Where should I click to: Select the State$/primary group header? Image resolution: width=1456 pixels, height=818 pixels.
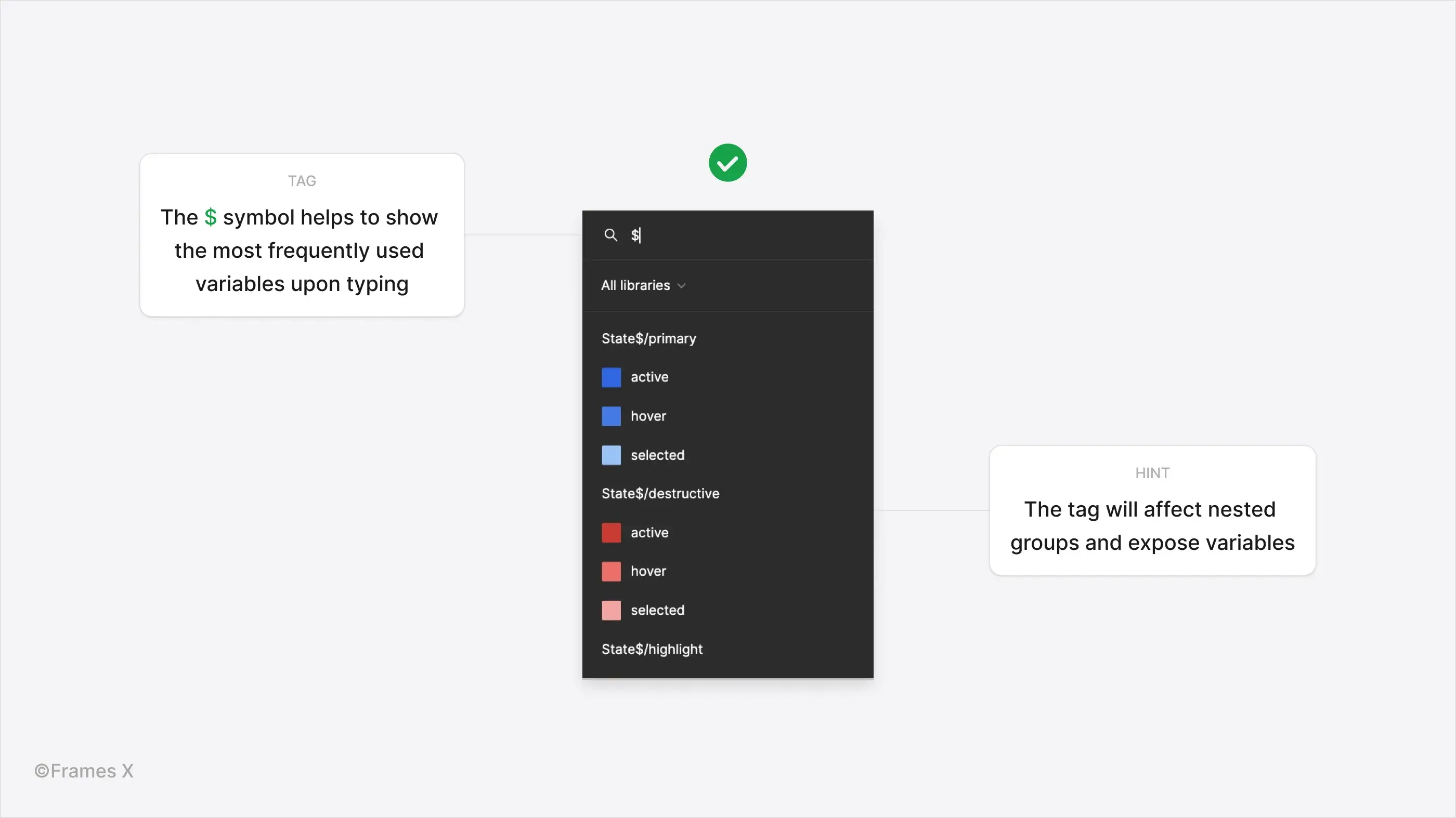click(649, 338)
